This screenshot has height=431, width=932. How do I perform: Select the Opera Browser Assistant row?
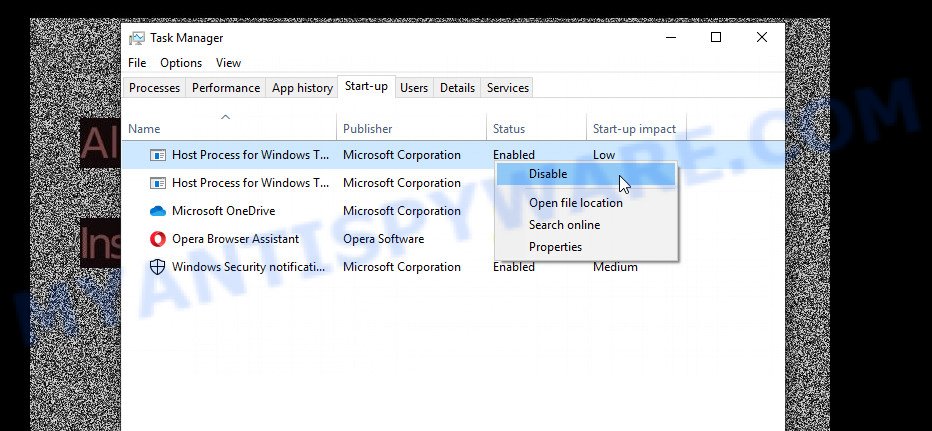coord(453,239)
